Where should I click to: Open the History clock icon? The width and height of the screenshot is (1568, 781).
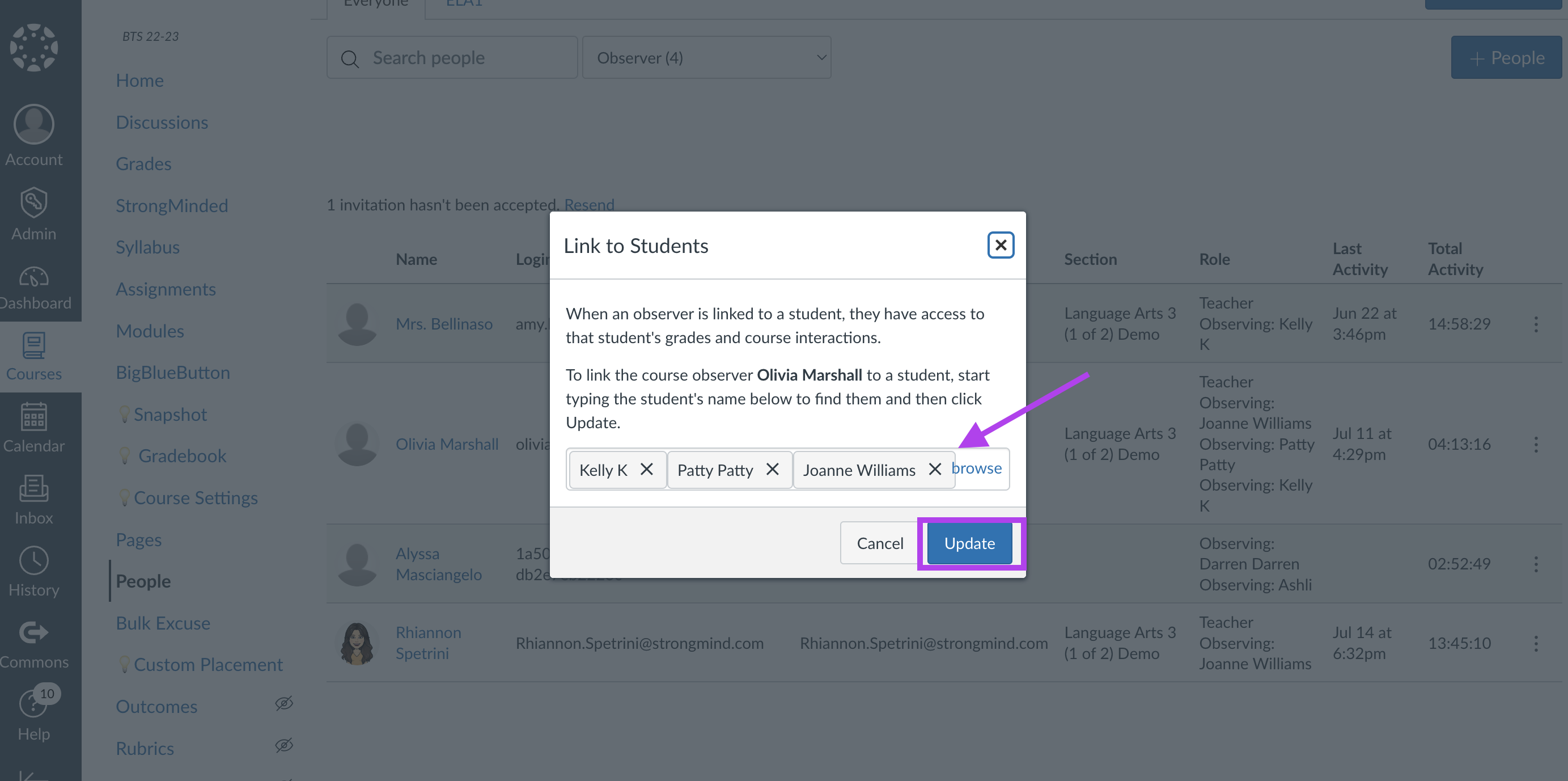pos(34,560)
